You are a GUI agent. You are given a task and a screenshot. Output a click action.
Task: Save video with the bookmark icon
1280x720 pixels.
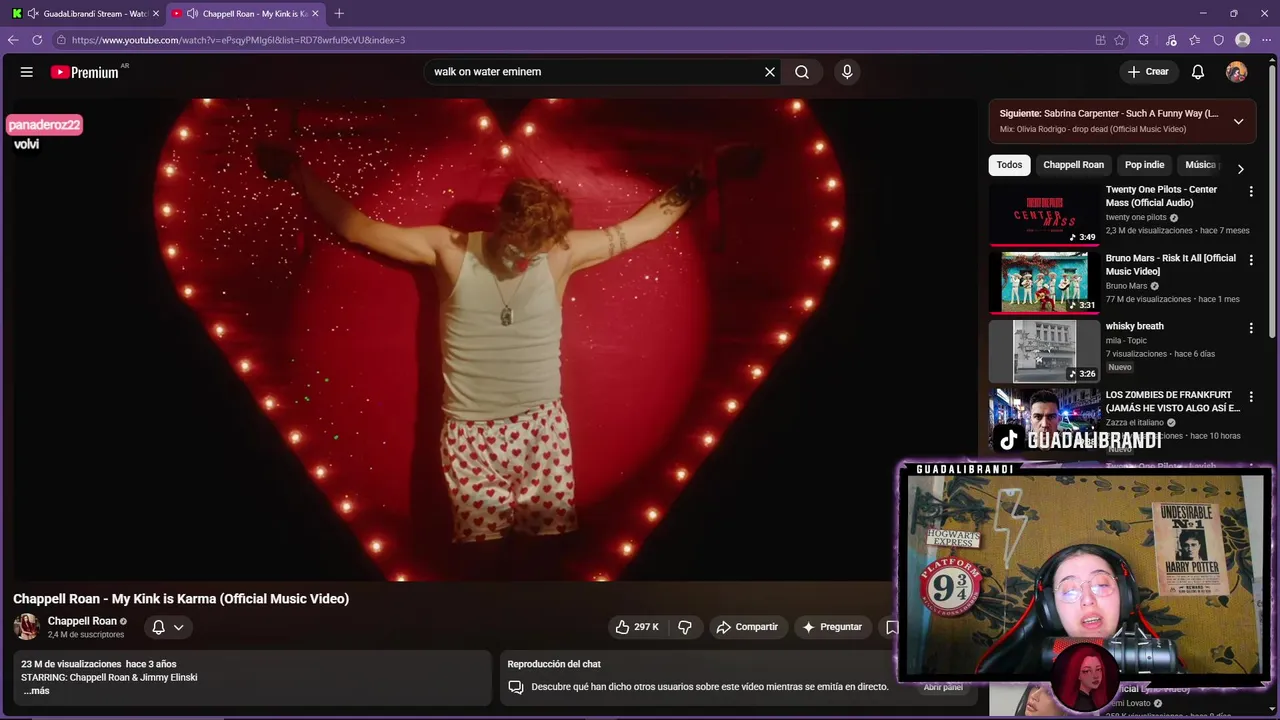point(891,627)
